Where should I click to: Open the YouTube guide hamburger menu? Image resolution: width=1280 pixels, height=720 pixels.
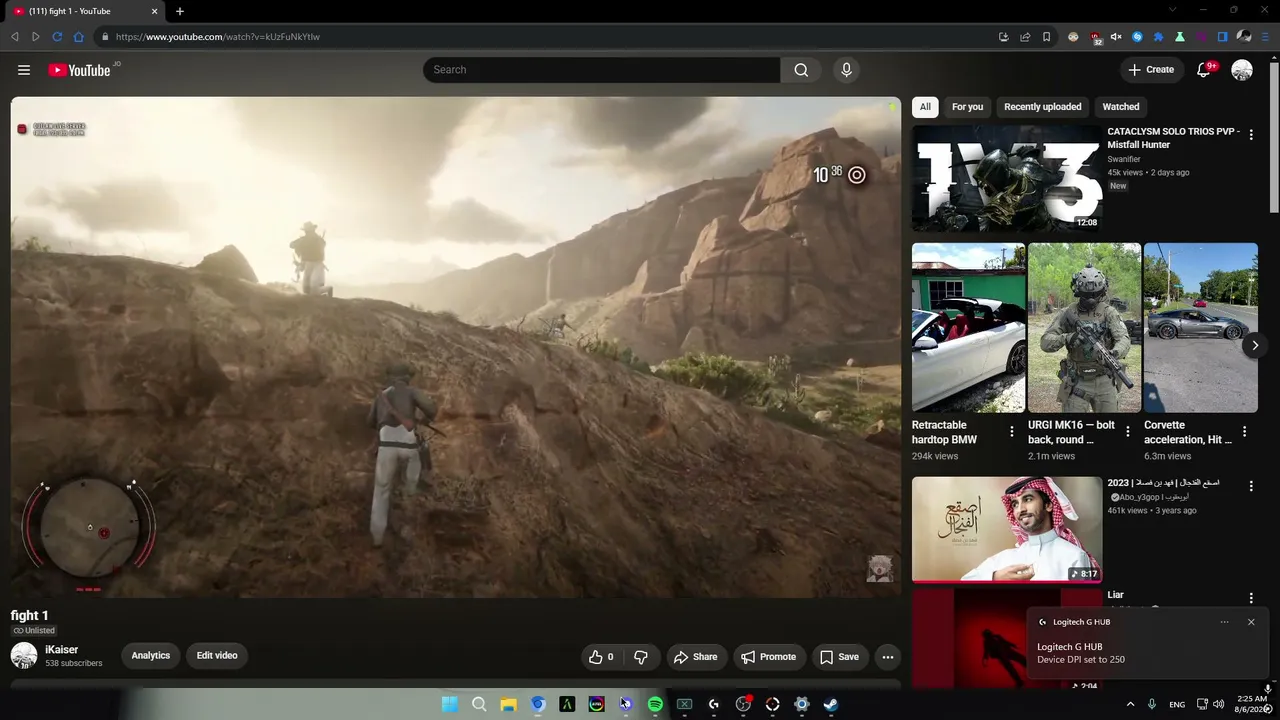pos(24,70)
